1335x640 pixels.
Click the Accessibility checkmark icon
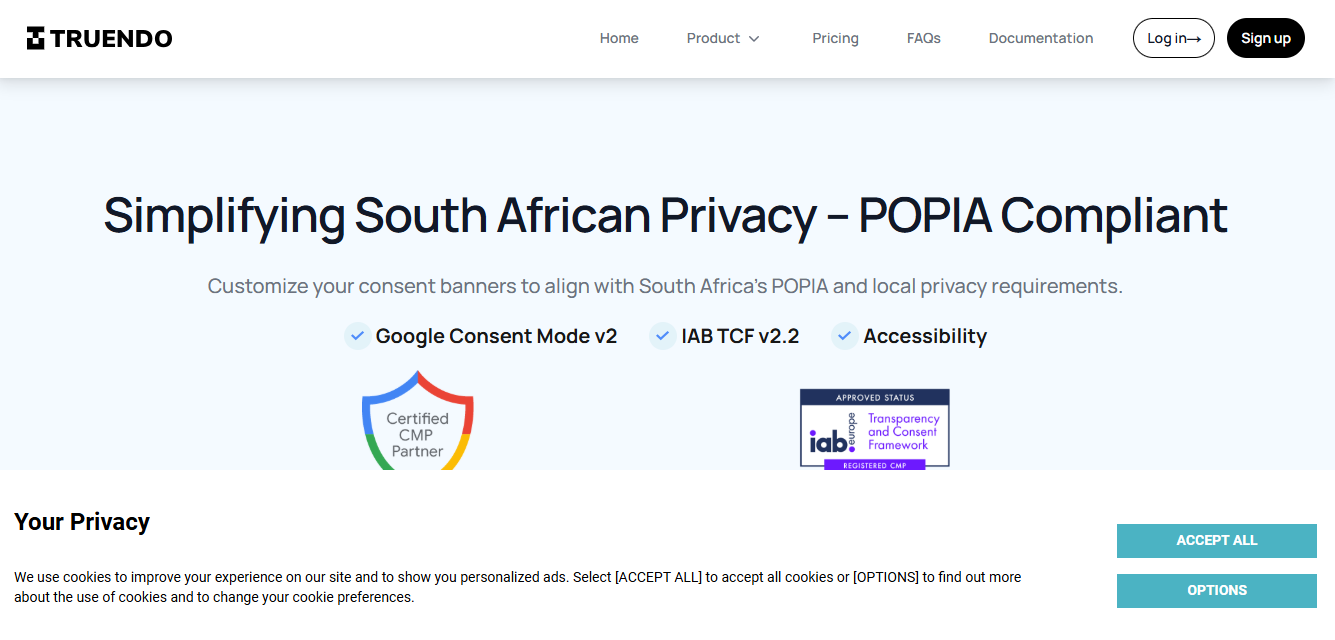(844, 336)
